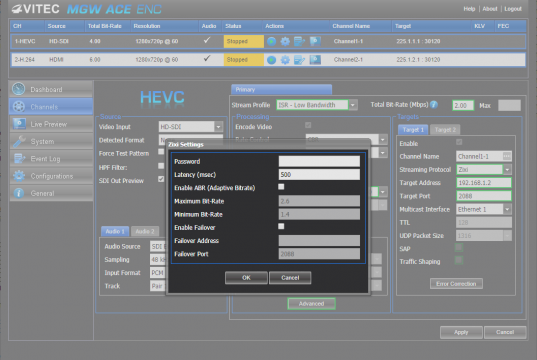This screenshot has height=360, width=537.
Task: Start streaming on channel 2-H.264 play icon
Action: pyautogui.click(x=271, y=60)
